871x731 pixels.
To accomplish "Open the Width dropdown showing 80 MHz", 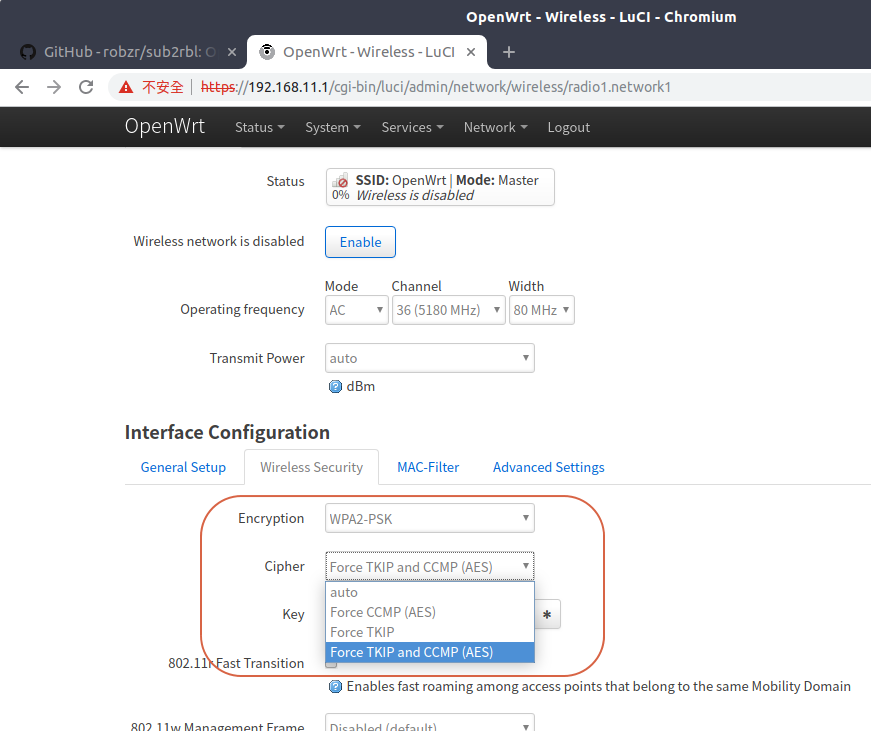I will tap(542, 310).
